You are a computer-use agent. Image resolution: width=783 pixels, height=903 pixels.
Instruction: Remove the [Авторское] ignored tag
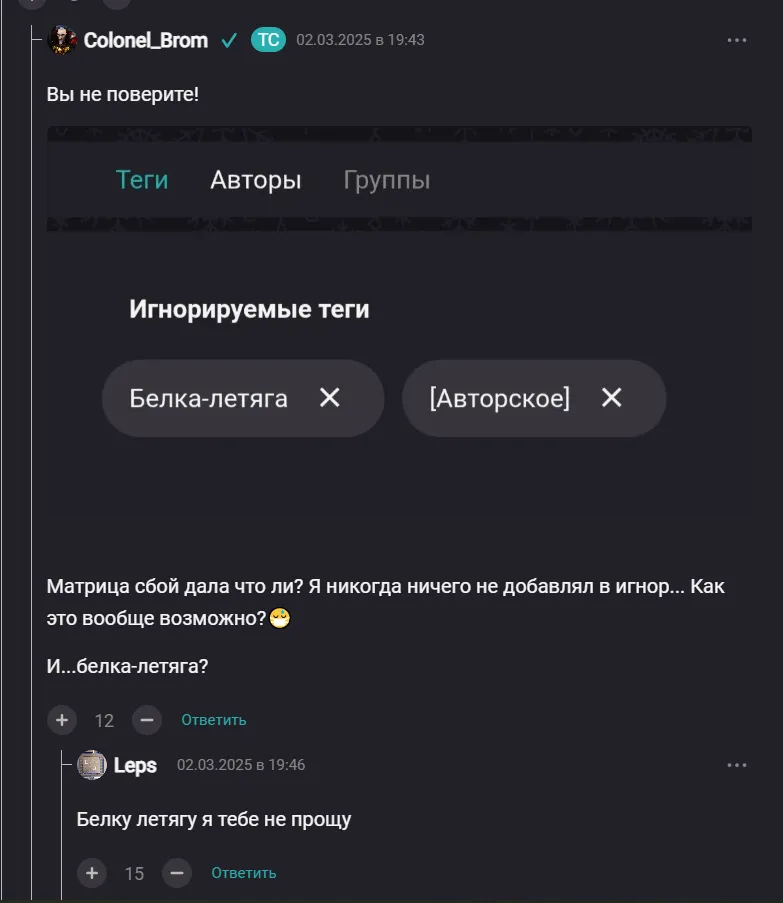click(x=612, y=398)
